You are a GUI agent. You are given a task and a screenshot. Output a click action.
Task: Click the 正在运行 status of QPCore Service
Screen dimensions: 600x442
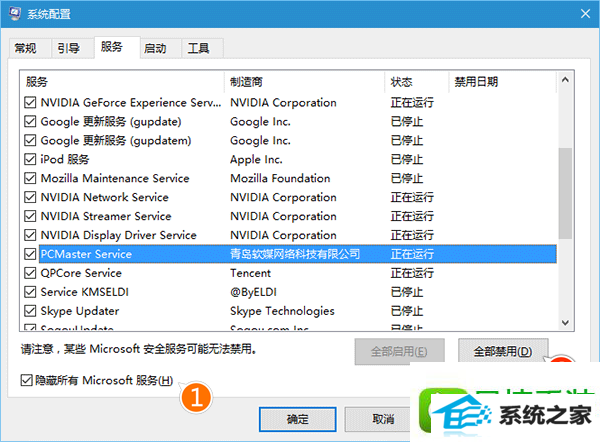[412, 273]
